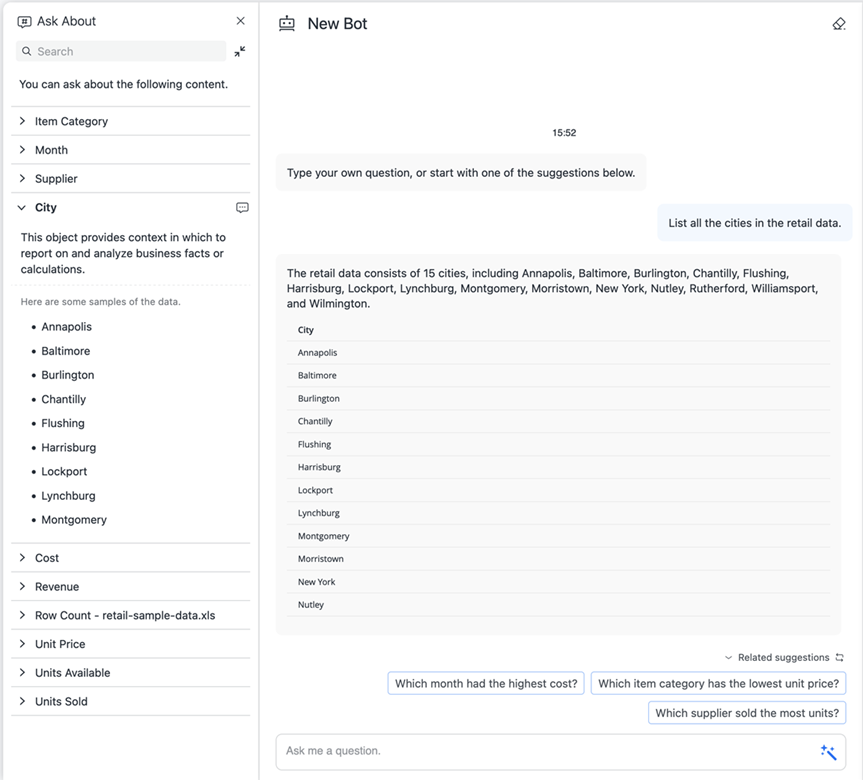This screenshot has height=780, width=864.
Task: Click the magic wand icon in question box
Action: pyautogui.click(x=828, y=752)
